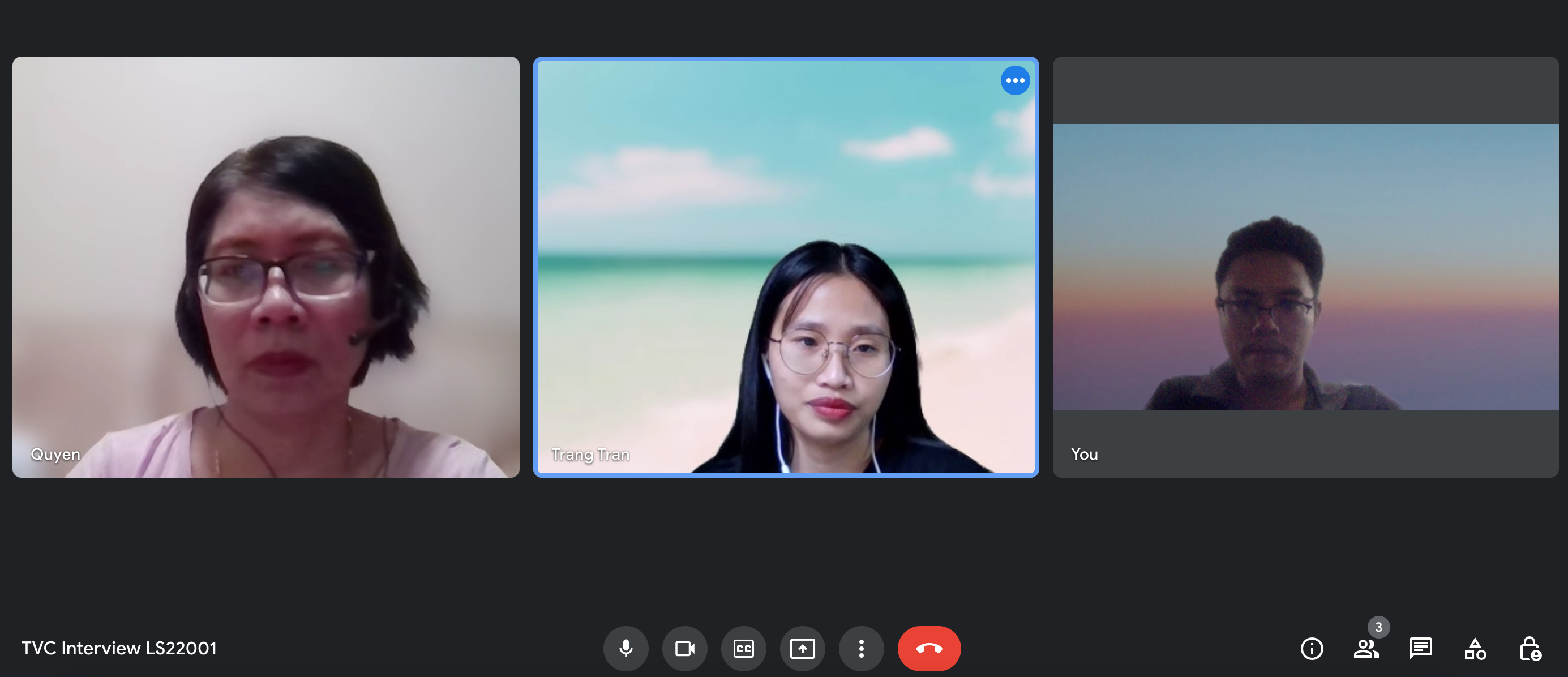
Task: Click the Present now screen share icon
Action: click(802, 648)
